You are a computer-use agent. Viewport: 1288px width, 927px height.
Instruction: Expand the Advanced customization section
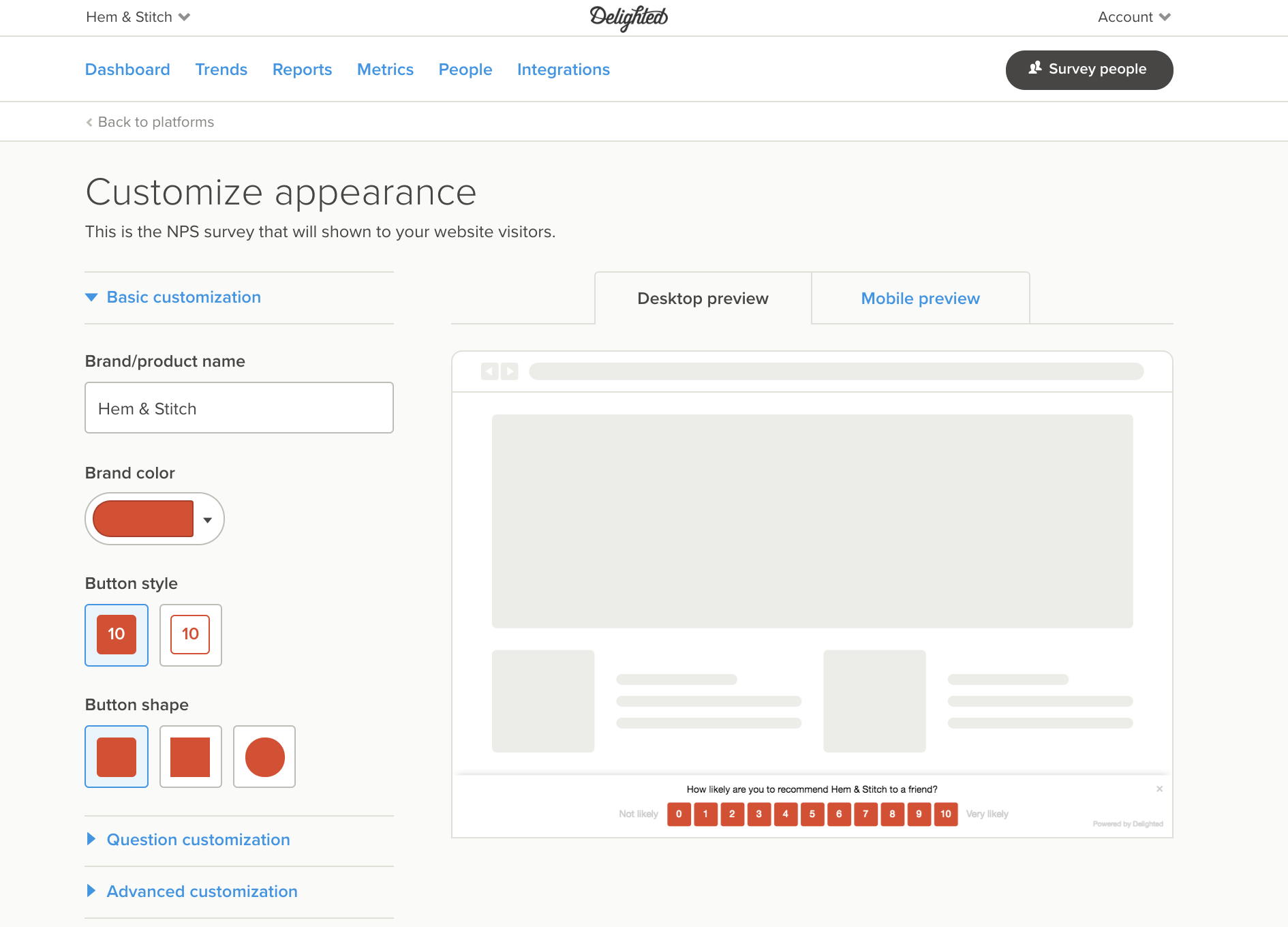pos(191,892)
